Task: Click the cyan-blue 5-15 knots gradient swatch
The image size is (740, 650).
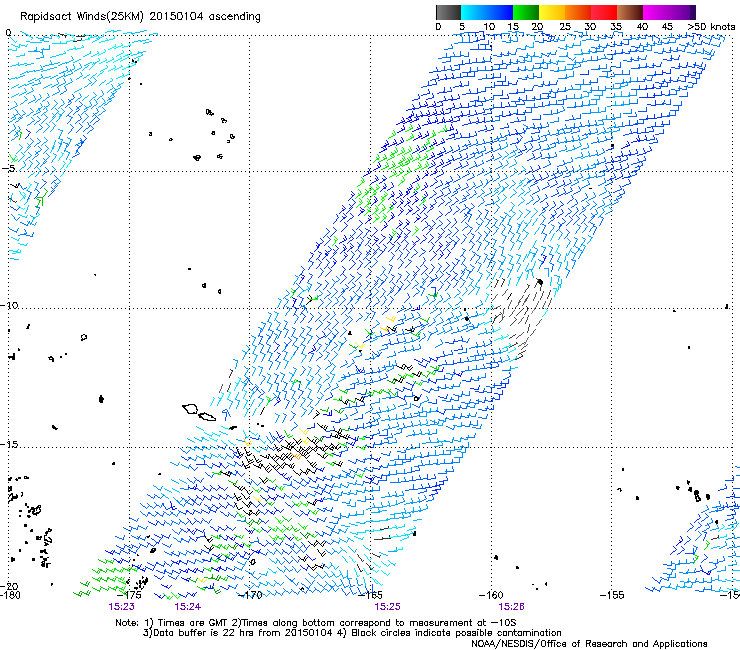Action: (487, 12)
